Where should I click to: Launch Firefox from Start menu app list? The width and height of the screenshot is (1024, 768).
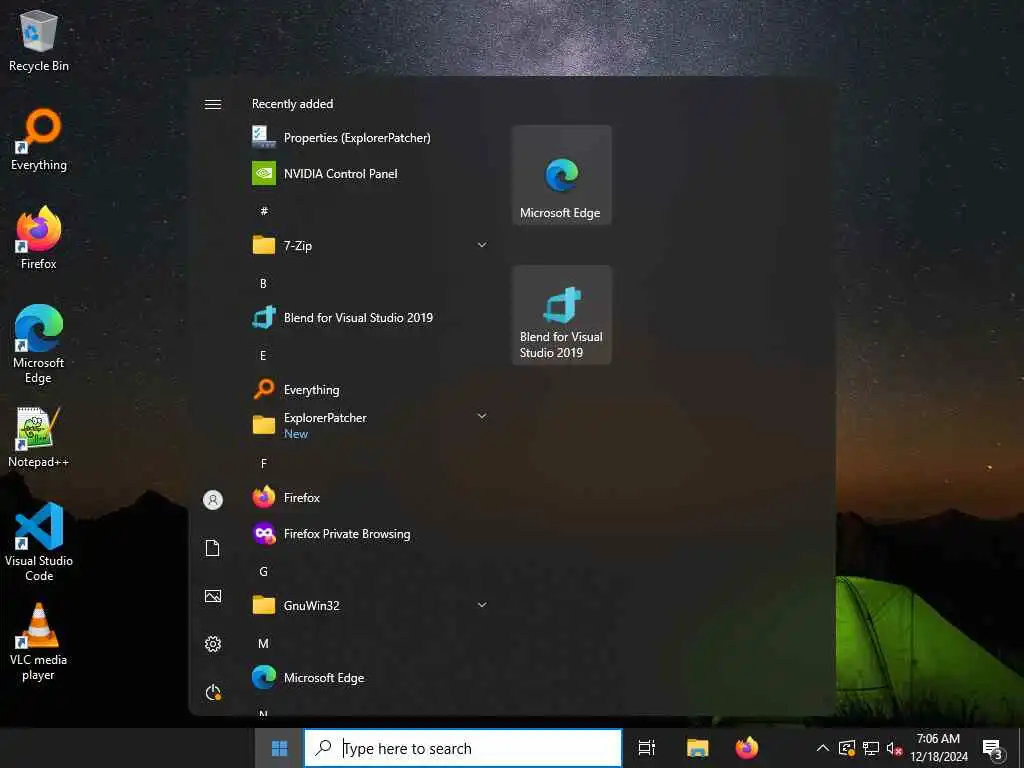click(x=371, y=498)
